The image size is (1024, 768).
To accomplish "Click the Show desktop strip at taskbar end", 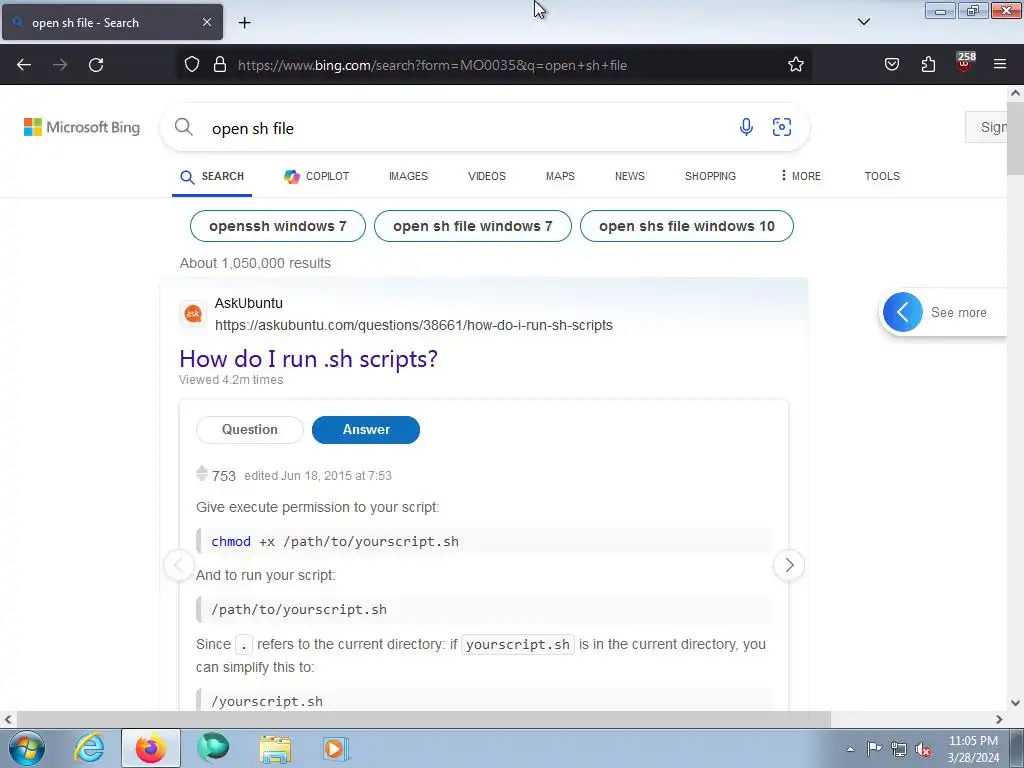I will click(1017, 748).
